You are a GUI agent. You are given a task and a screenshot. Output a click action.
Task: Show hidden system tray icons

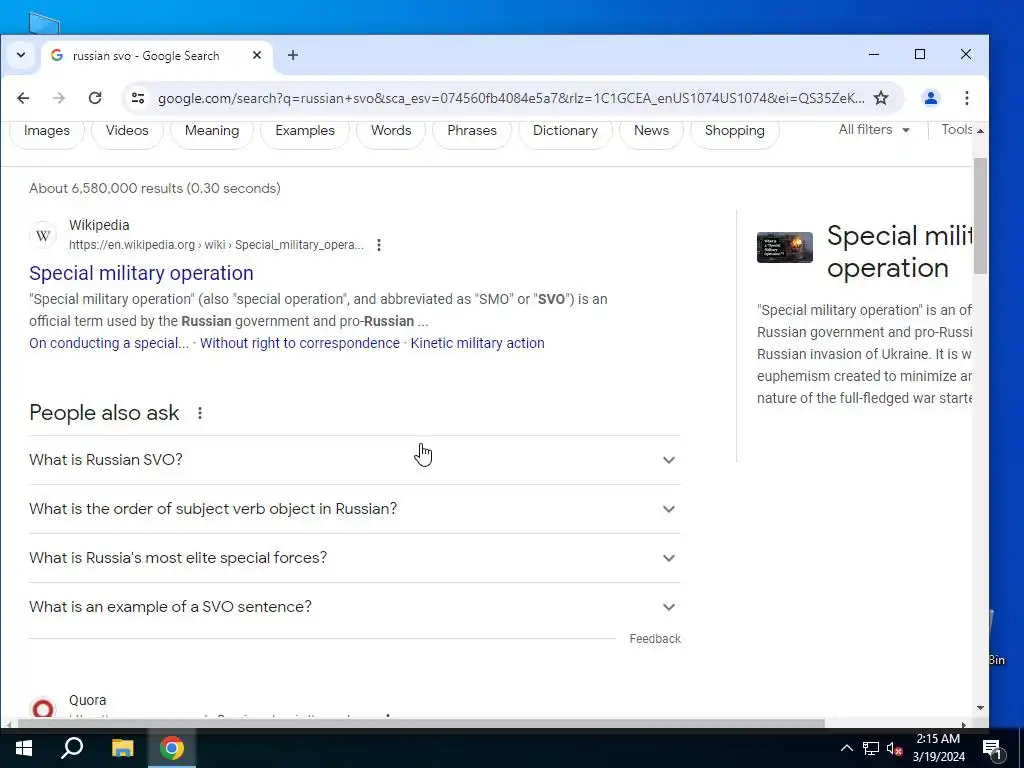pyautogui.click(x=846, y=748)
